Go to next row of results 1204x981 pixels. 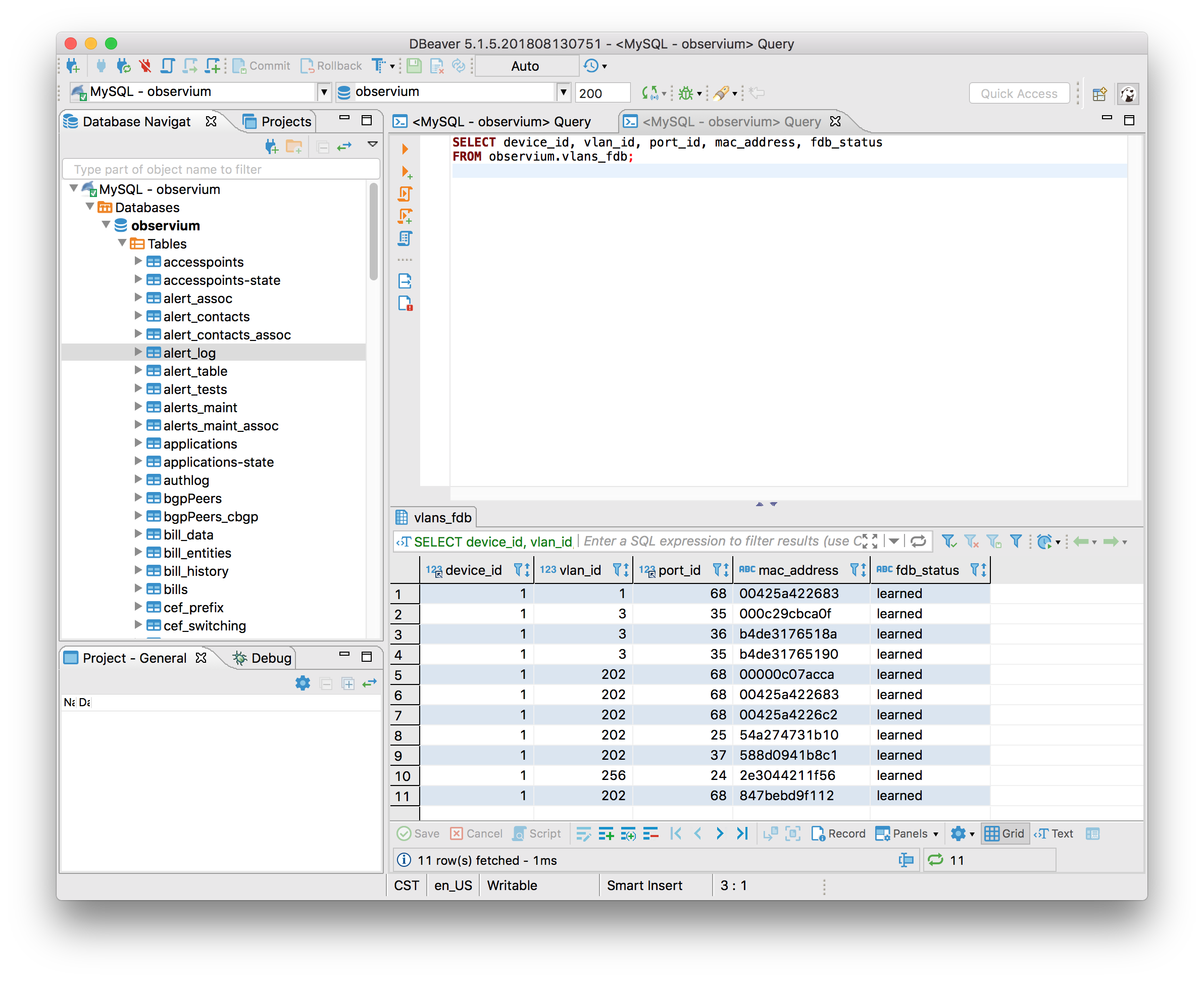720,833
